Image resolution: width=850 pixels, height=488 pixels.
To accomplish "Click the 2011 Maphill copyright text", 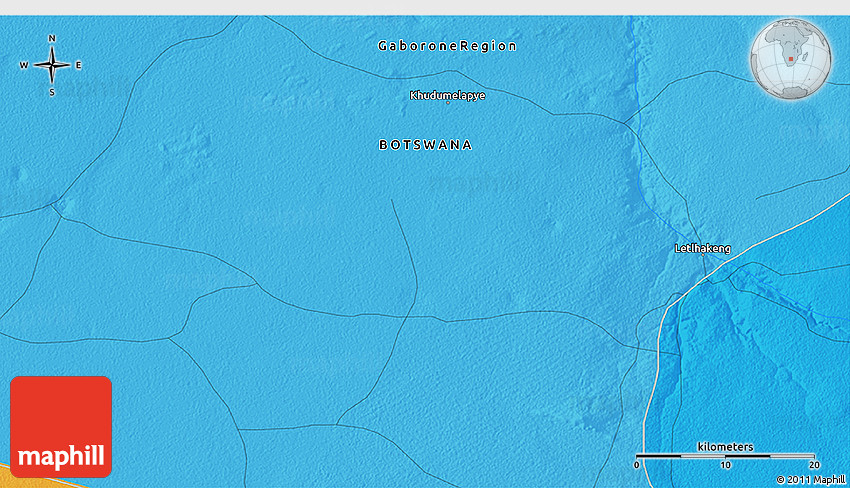I will coord(810,479).
